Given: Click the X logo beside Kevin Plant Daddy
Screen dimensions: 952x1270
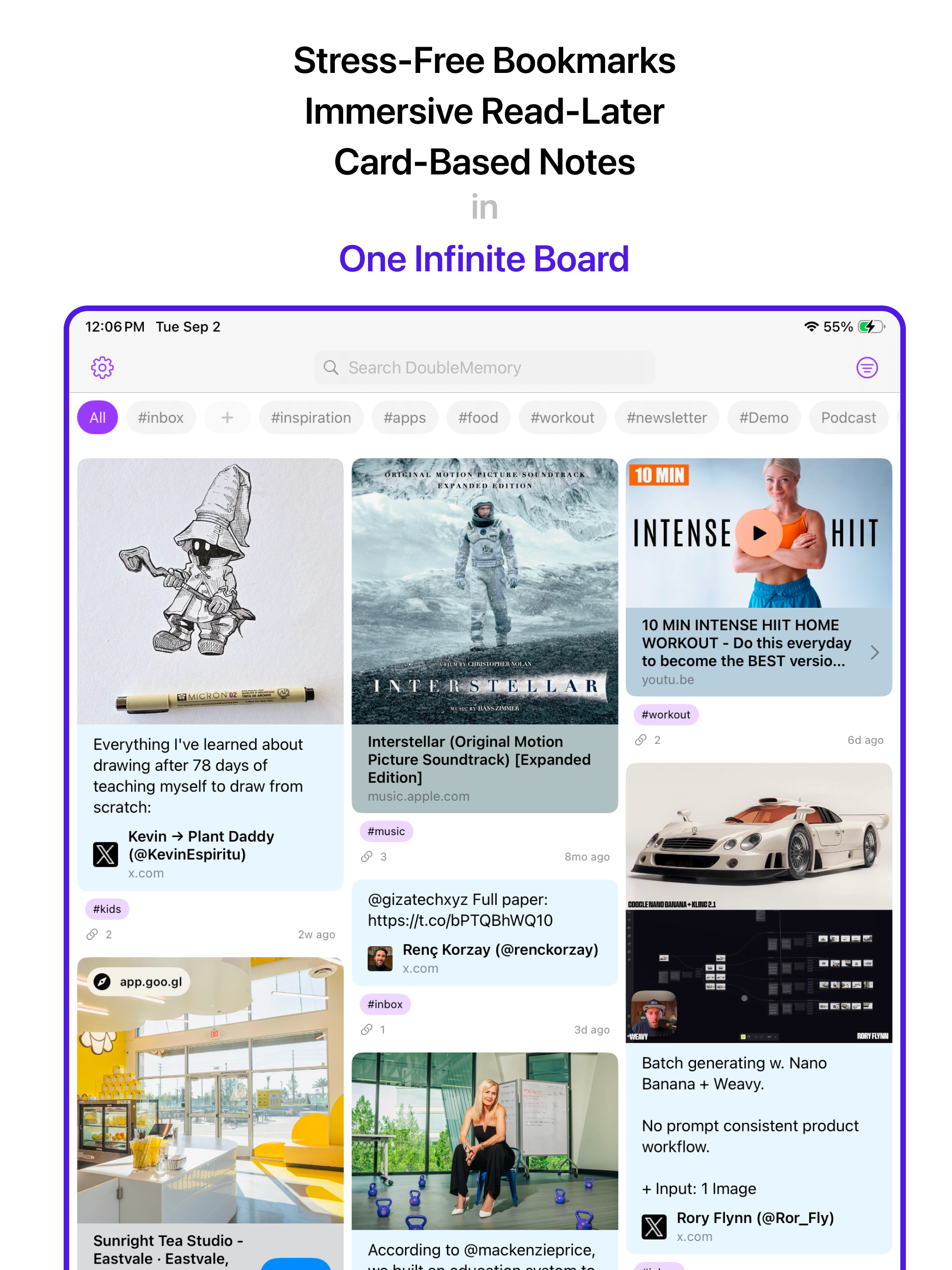Looking at the screenshot, I should [x=106, y=854].
